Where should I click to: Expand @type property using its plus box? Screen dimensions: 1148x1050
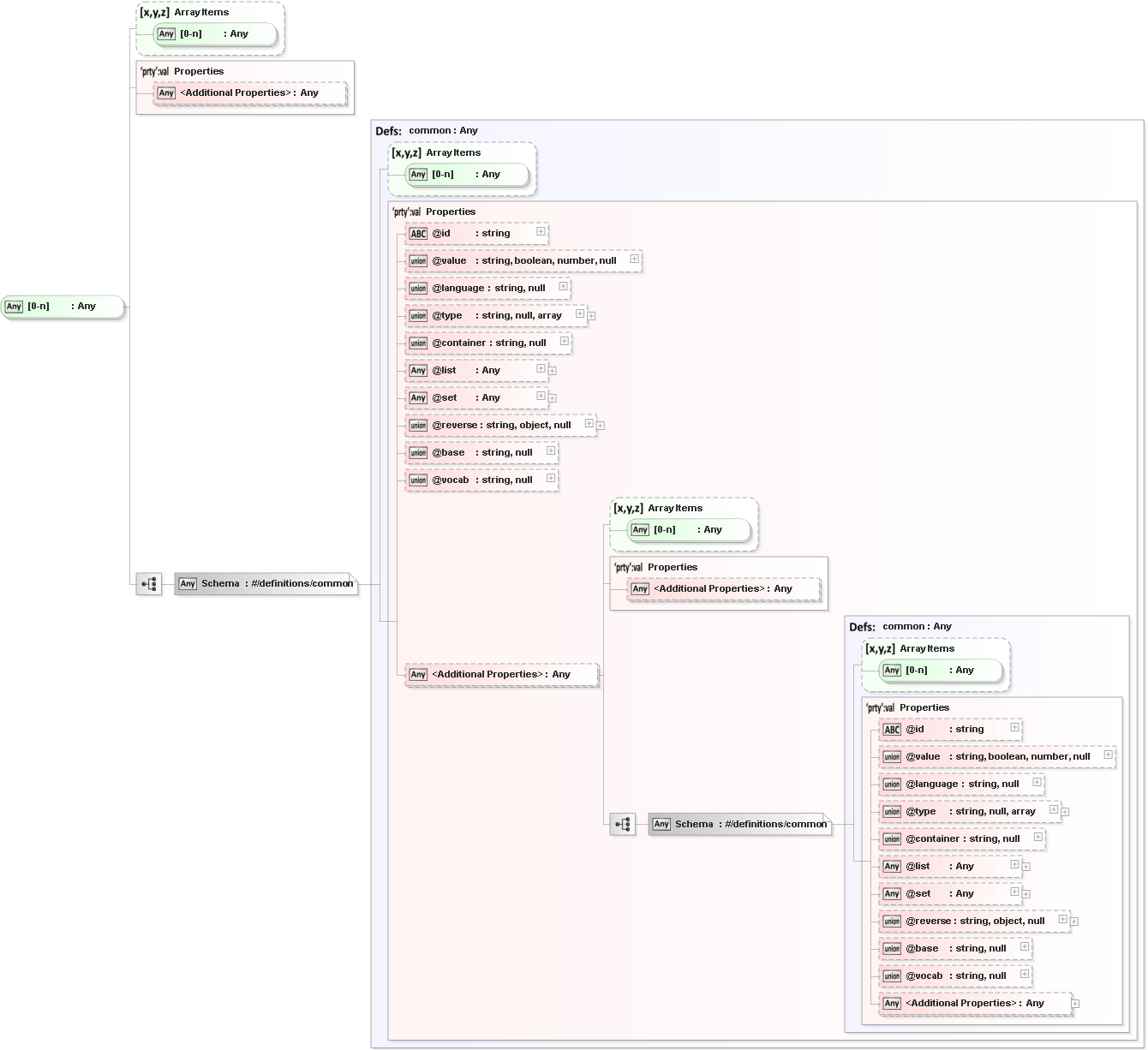point(581,315)
